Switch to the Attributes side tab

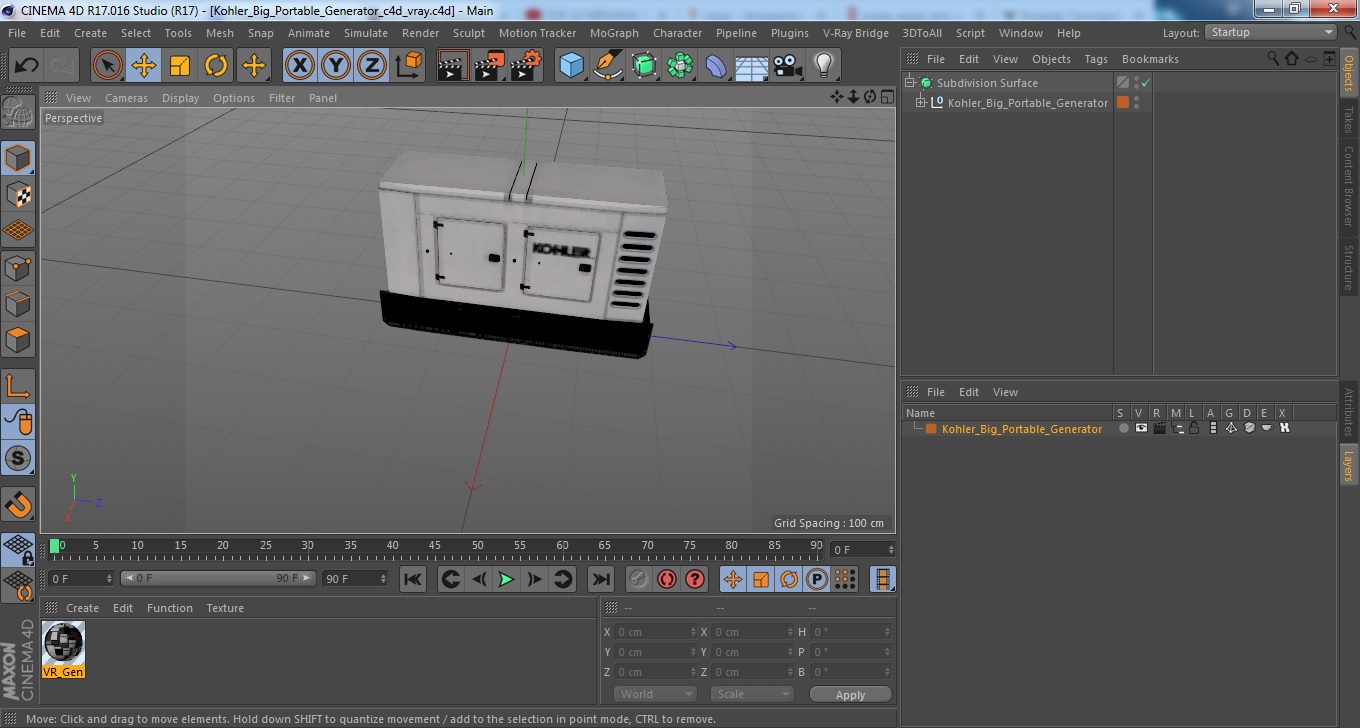point(1348,412)
